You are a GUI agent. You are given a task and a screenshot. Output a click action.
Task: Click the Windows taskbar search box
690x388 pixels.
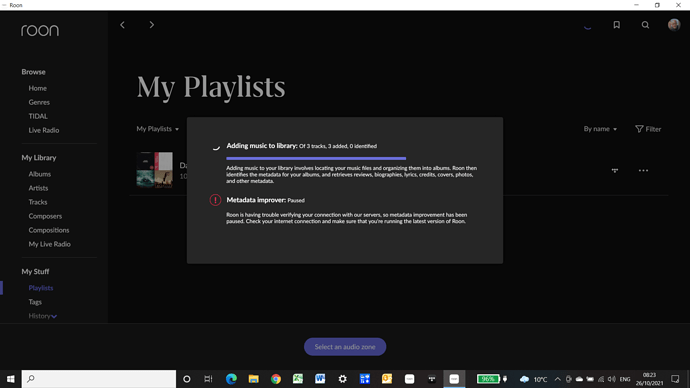click(x=99, y=379)
